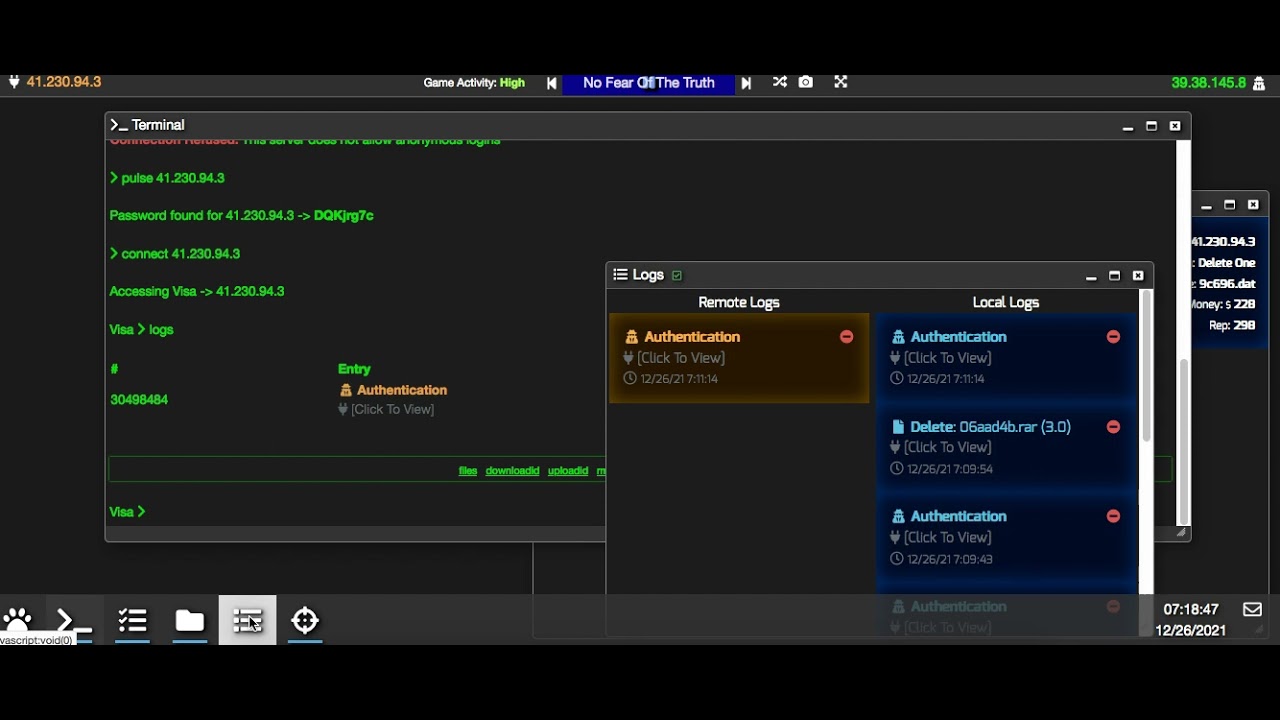Image resolution: width=1280 pixels, height=720 pixels.
Task: Click 'Game Activity: High' indicator
Action: click(x=474, y=83)
